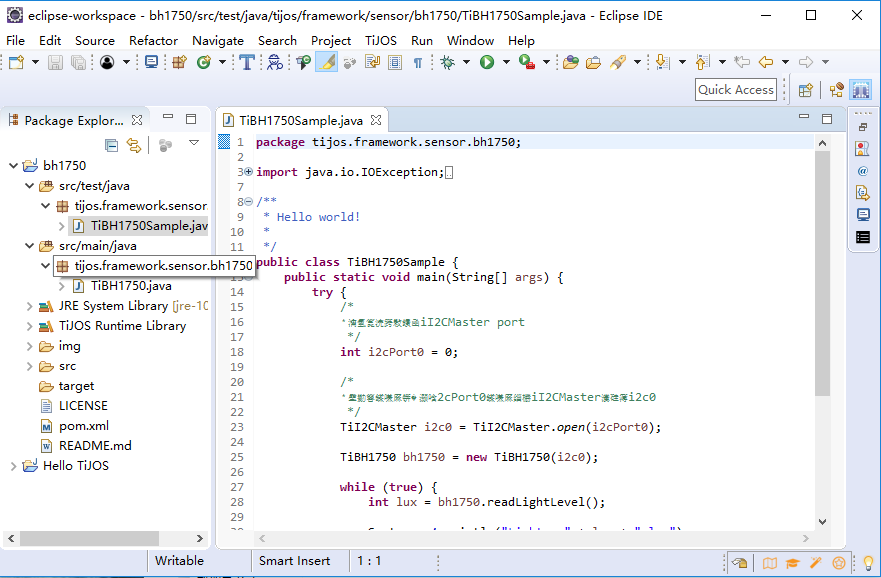Close the TiBH1750Sample.java editor tab
This screenshot has width=881, height=578.
[376, 120]
